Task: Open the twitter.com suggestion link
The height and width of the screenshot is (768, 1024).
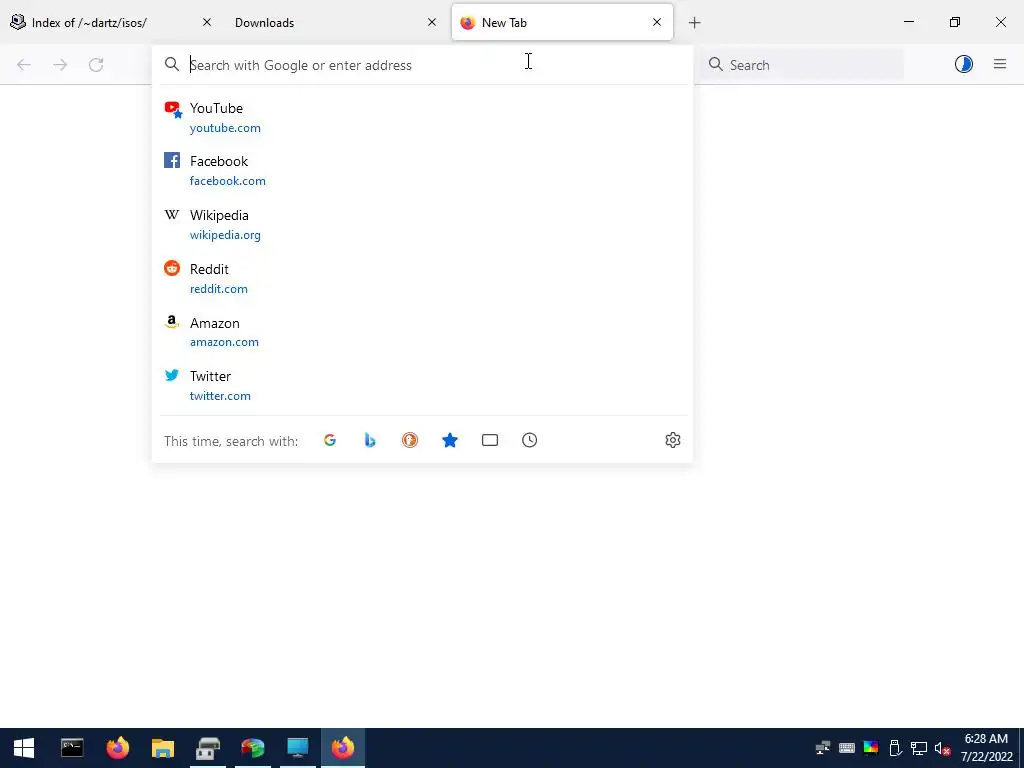Action: pos(220,396)
